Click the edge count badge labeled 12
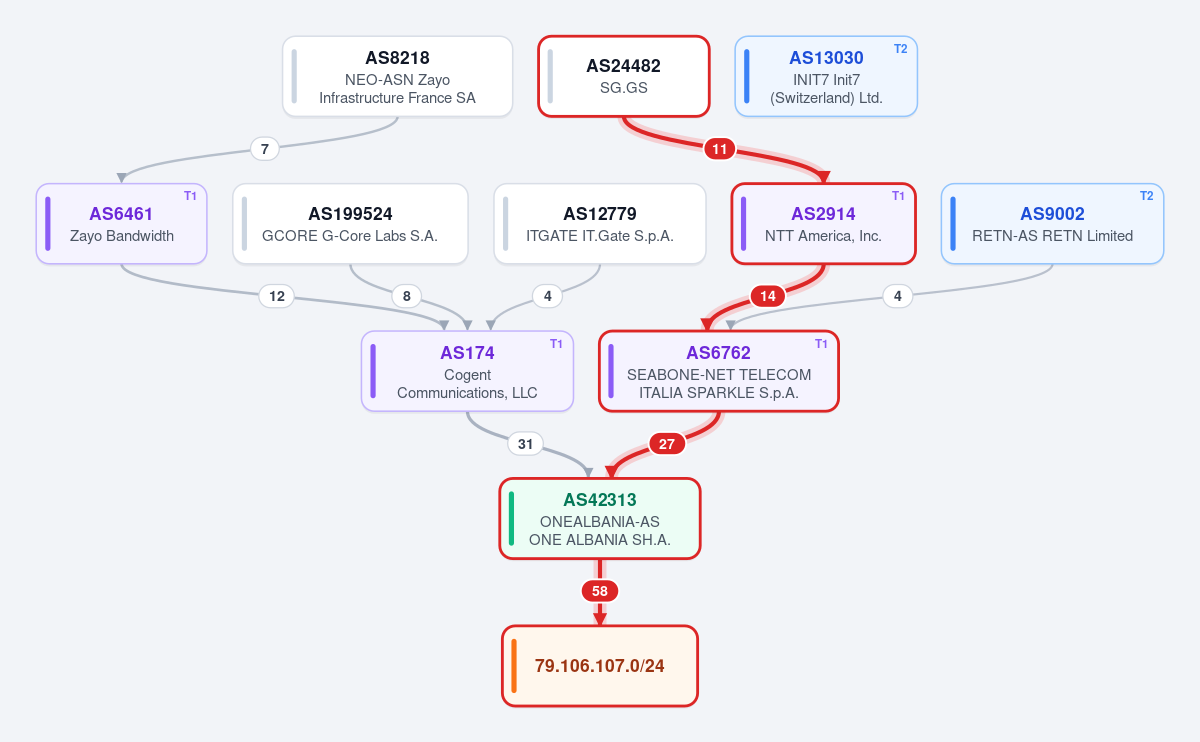The width and height of the screenshot is (1200, 742). pos(277,296)
